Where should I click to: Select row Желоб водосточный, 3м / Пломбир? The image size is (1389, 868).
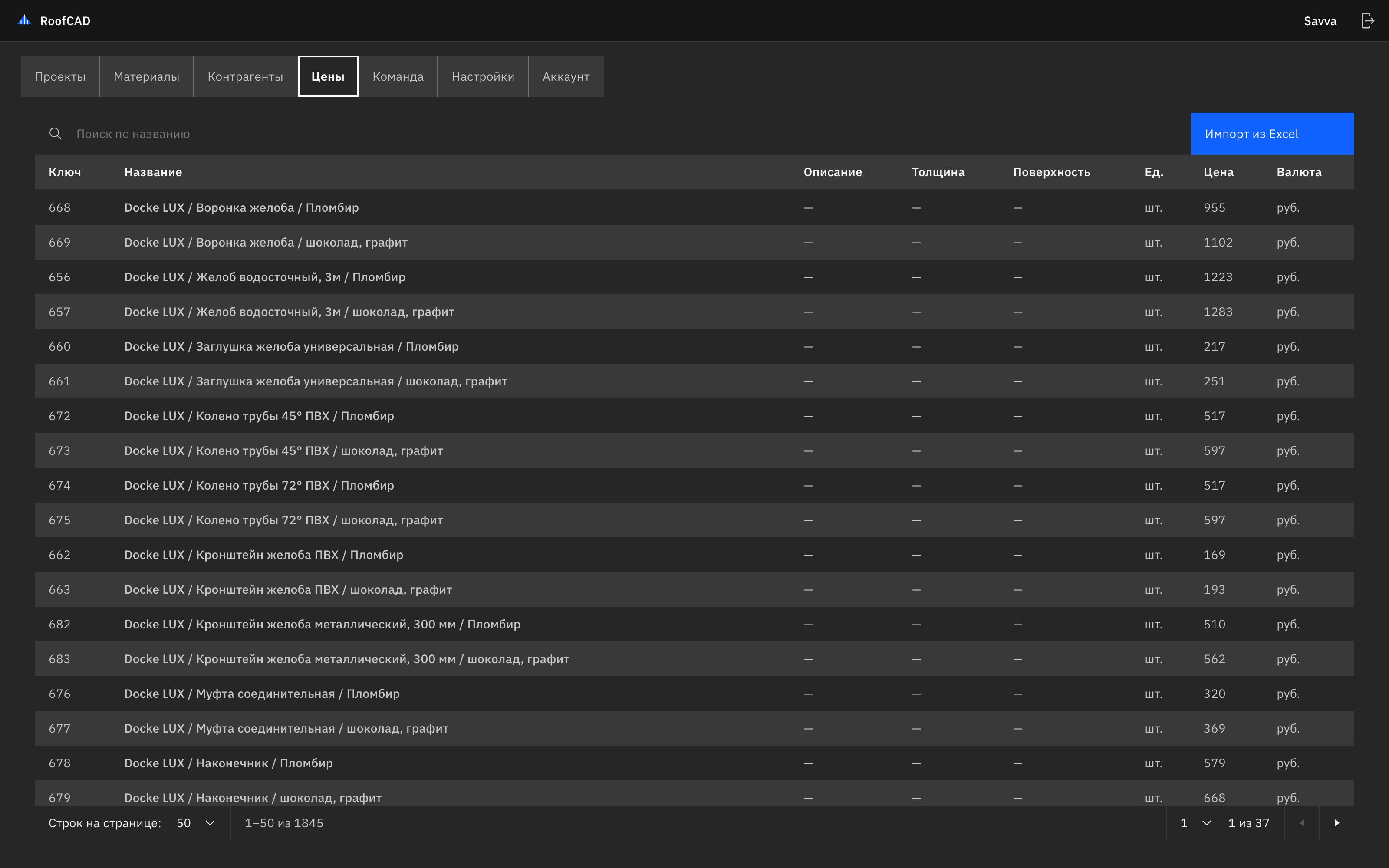[x=694, y=277]
